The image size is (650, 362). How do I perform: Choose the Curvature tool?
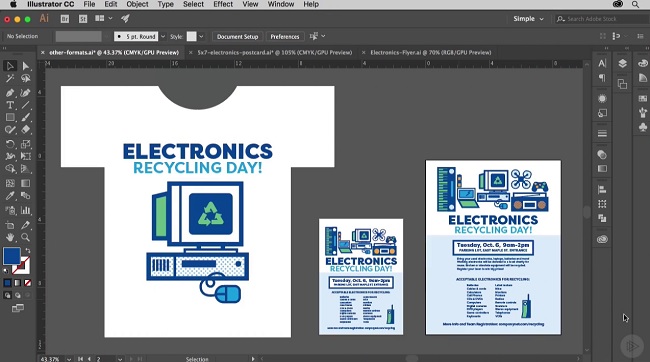click(26, 92)
